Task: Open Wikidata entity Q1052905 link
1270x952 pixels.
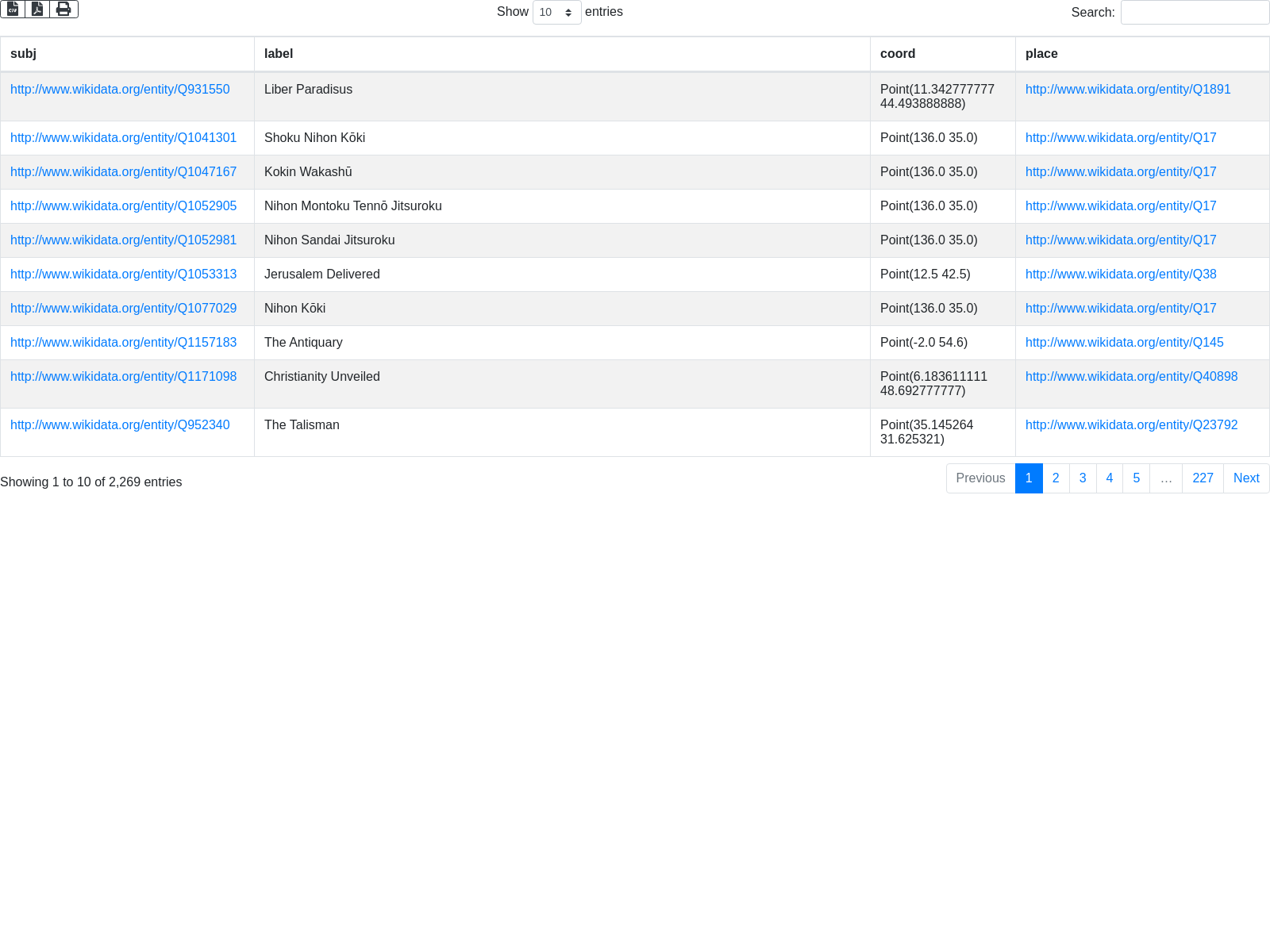Action: 123,206
